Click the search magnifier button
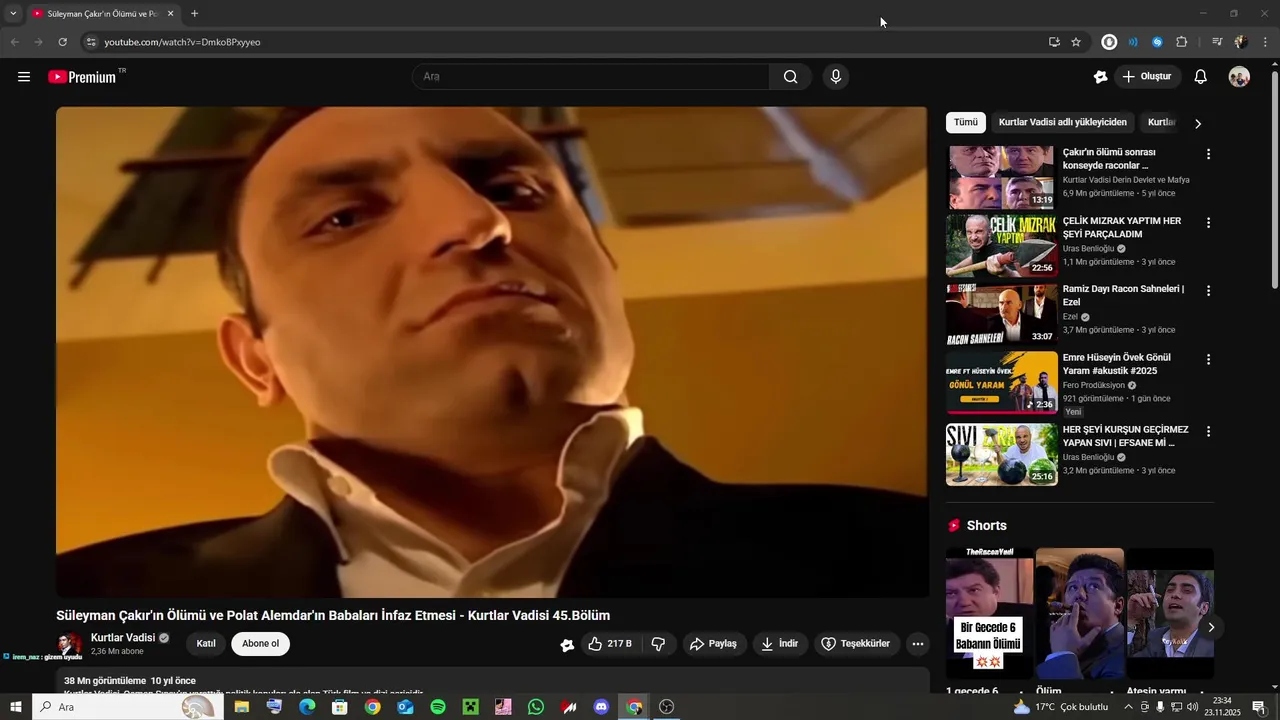Image resolution: width=1280 pixels, height=720 pixels. click(790, 77)
